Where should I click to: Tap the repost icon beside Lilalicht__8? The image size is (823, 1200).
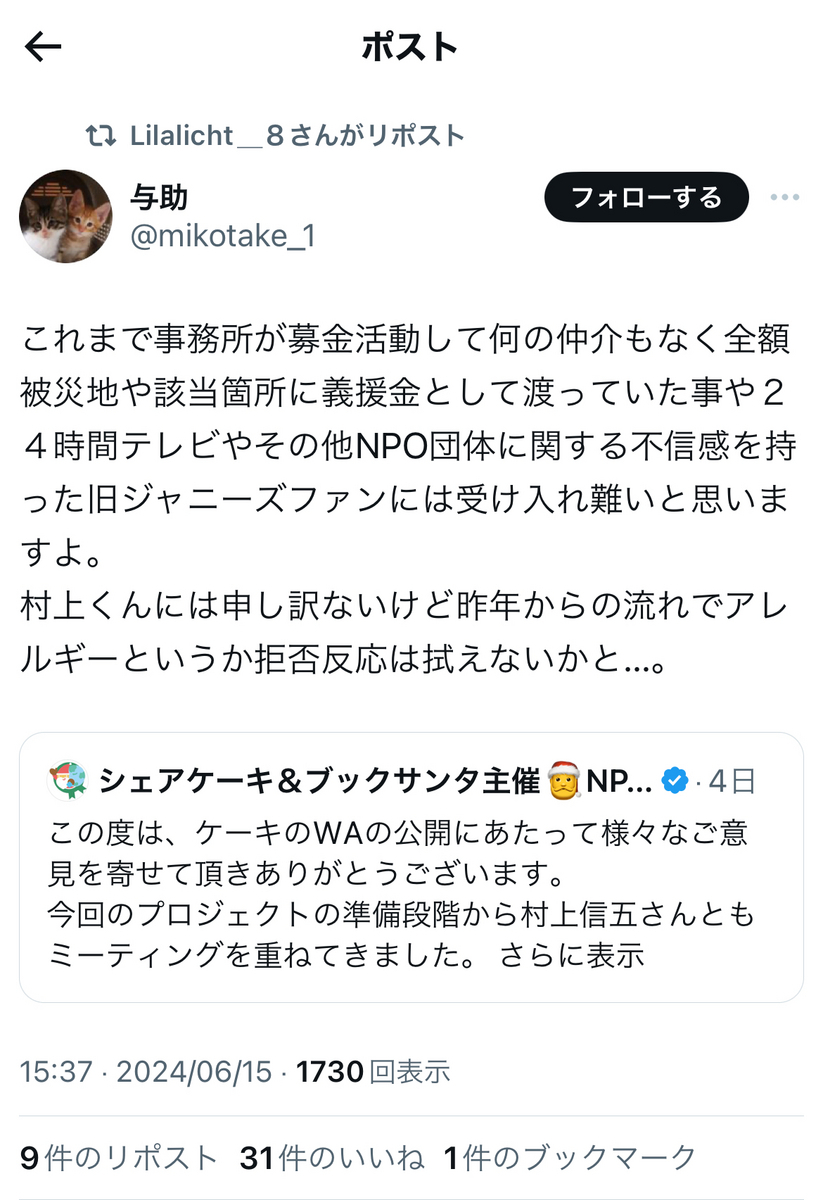(100, 135)
